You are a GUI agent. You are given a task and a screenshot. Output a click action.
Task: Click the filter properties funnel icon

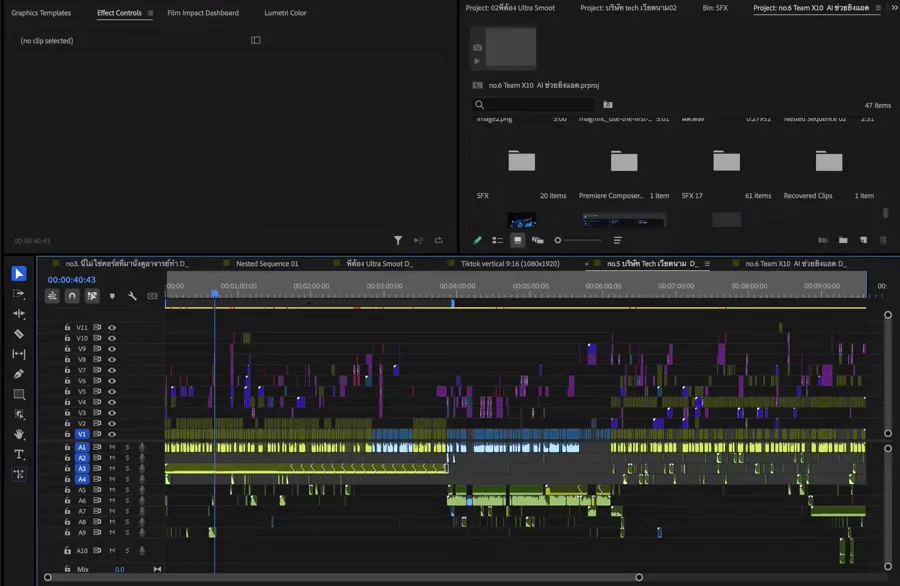click(x=398, y=240)
